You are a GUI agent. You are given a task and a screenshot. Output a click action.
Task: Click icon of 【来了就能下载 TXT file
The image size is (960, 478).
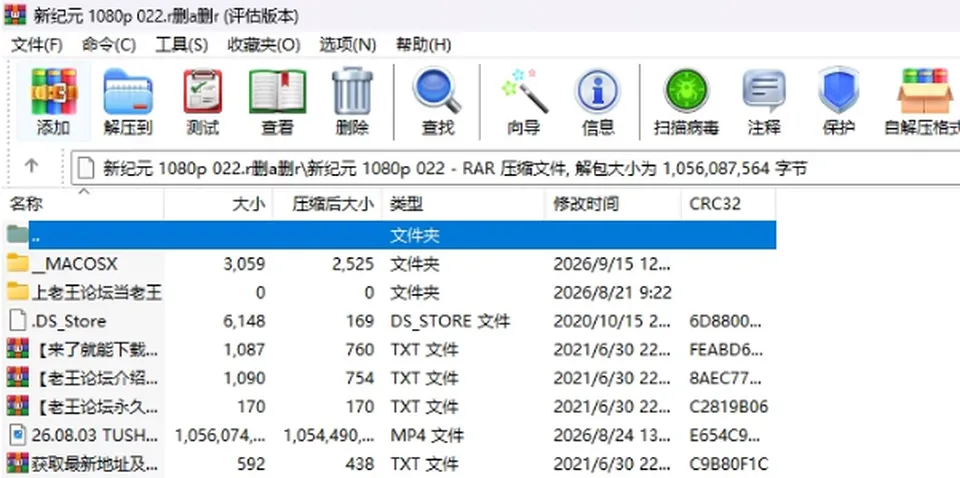coord(18,349)
